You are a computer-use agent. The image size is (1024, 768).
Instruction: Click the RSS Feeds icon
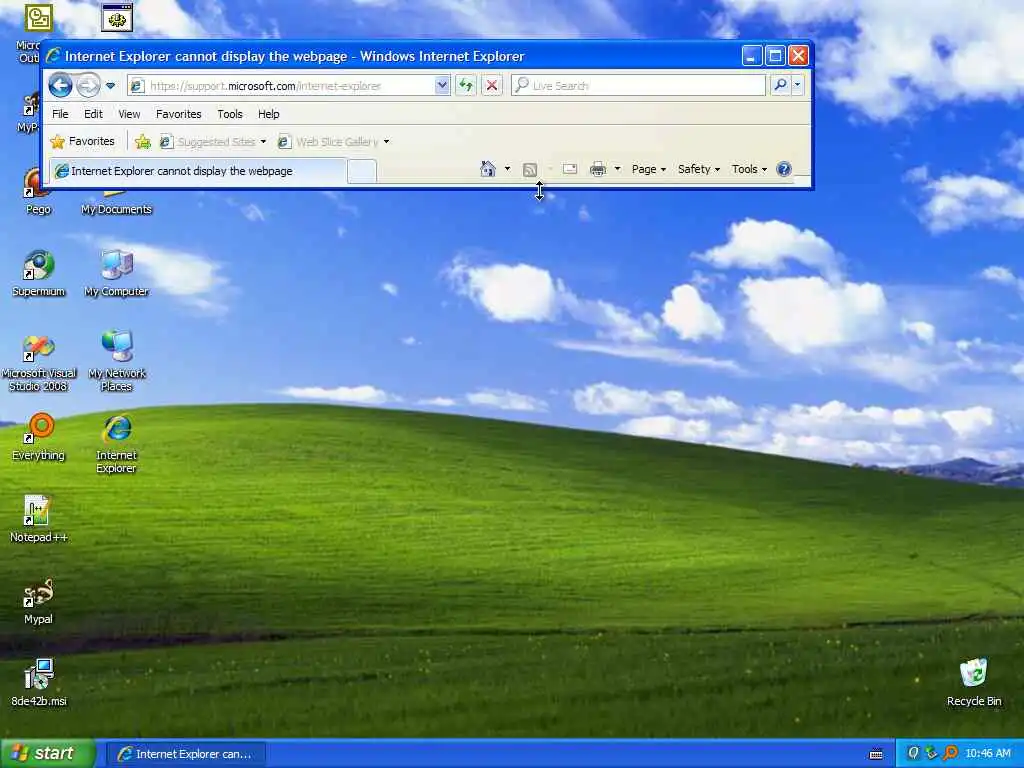pyautogui.click(x=530, y=170)
